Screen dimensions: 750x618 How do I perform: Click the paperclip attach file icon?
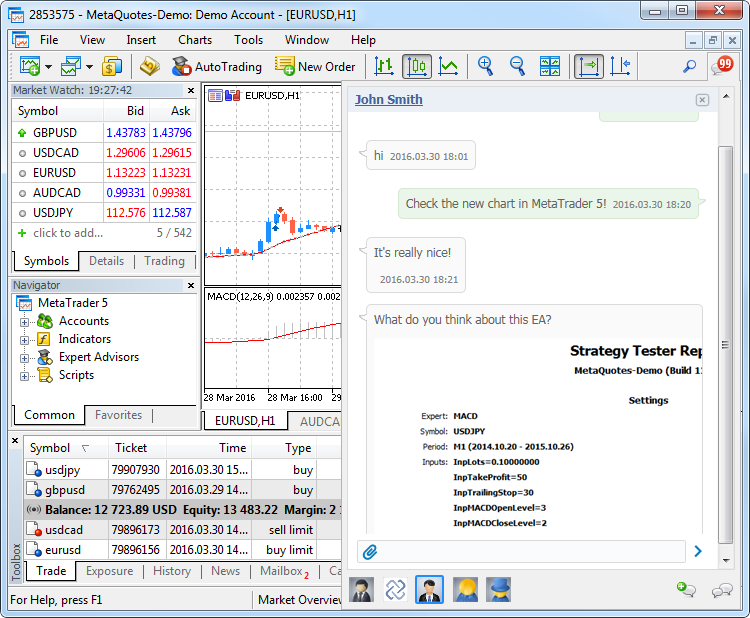coord(369,551)
